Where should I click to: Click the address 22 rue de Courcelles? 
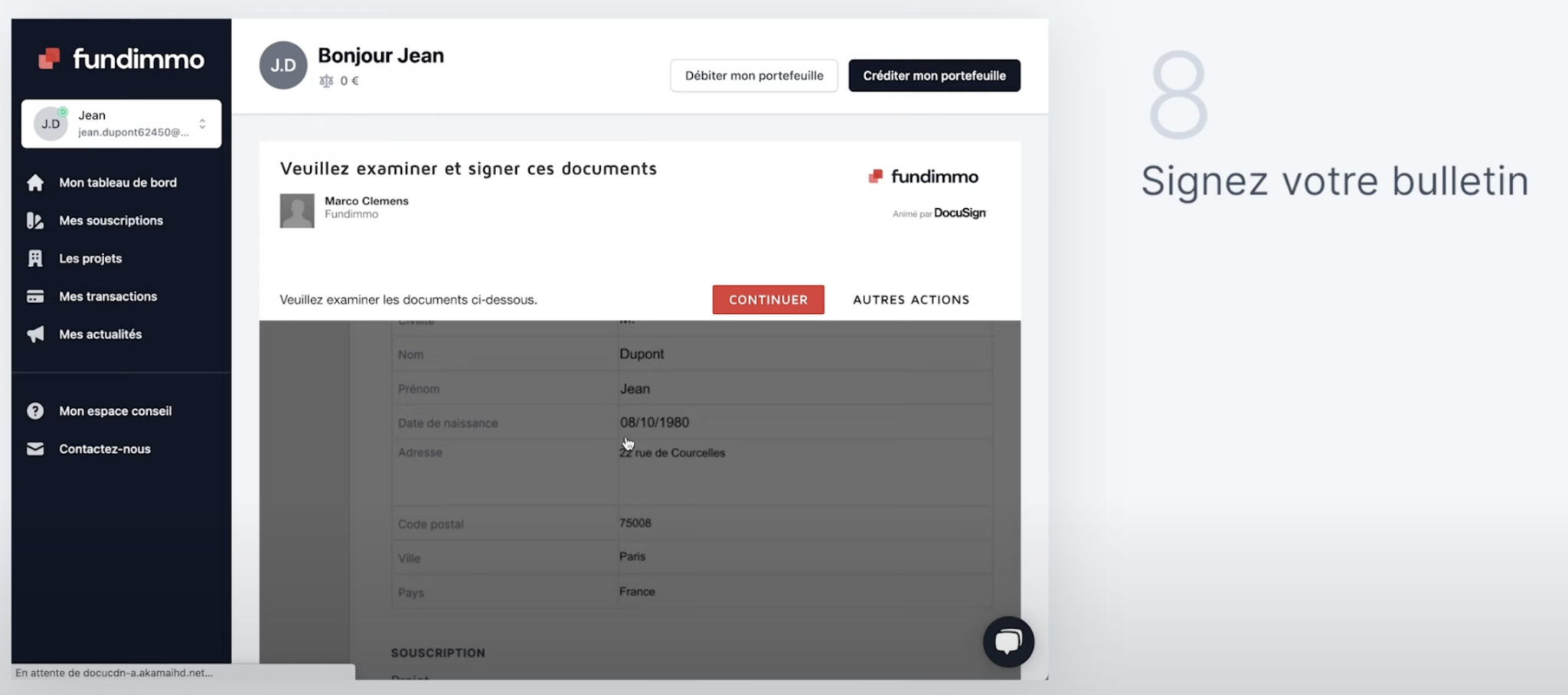(672, 452)
